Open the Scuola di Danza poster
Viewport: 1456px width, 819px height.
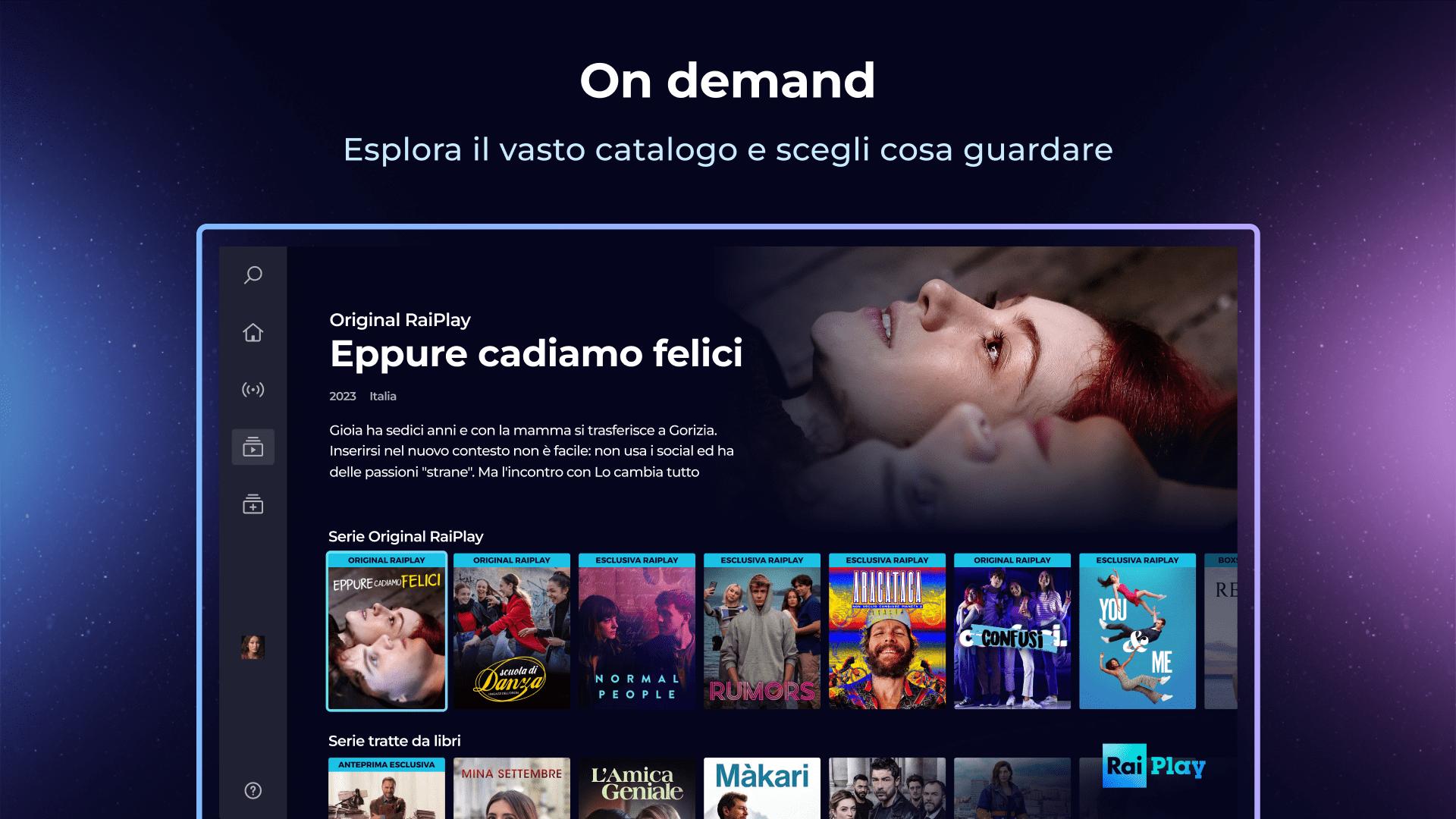tap(512, 632)
